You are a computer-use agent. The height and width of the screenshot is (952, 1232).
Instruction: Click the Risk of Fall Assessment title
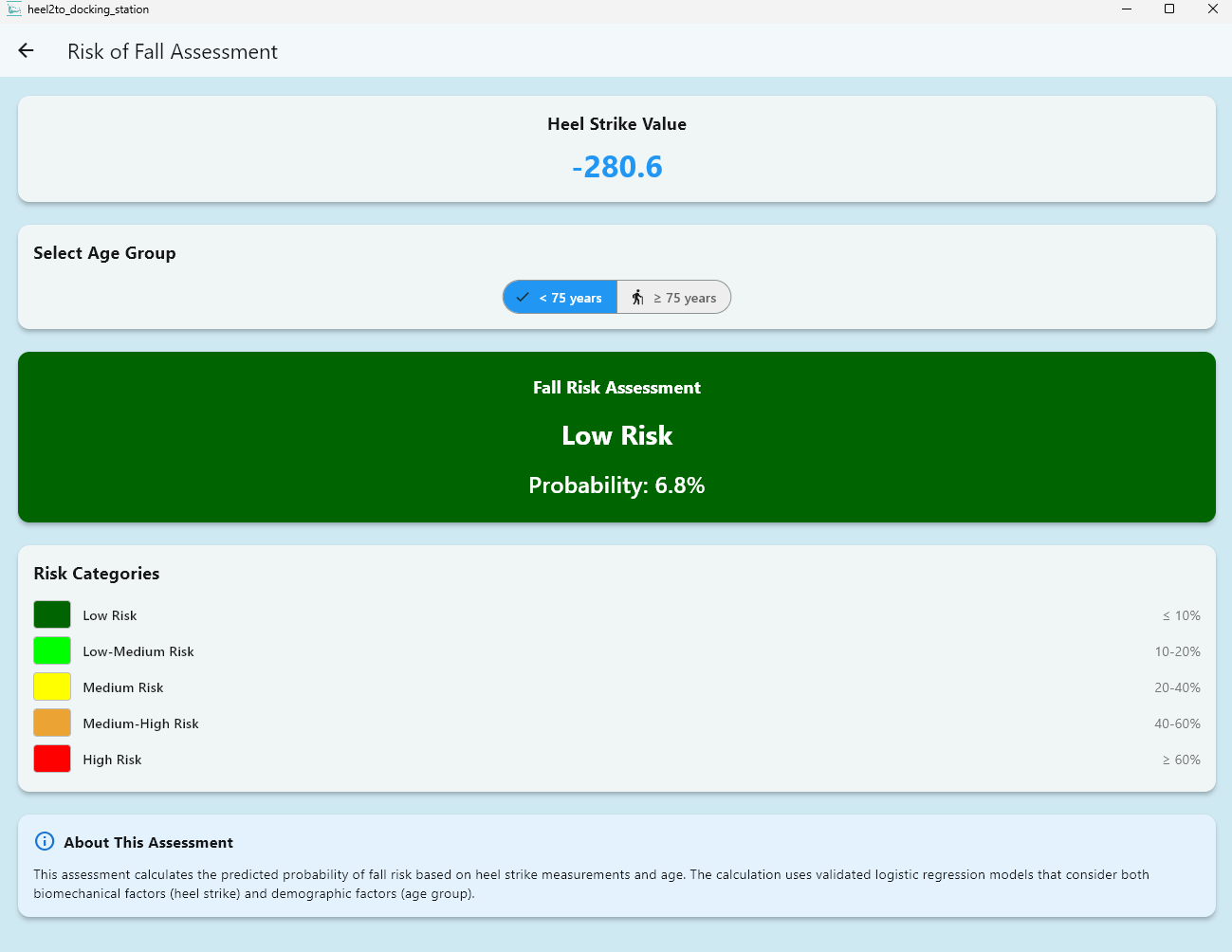pos(173,52)
